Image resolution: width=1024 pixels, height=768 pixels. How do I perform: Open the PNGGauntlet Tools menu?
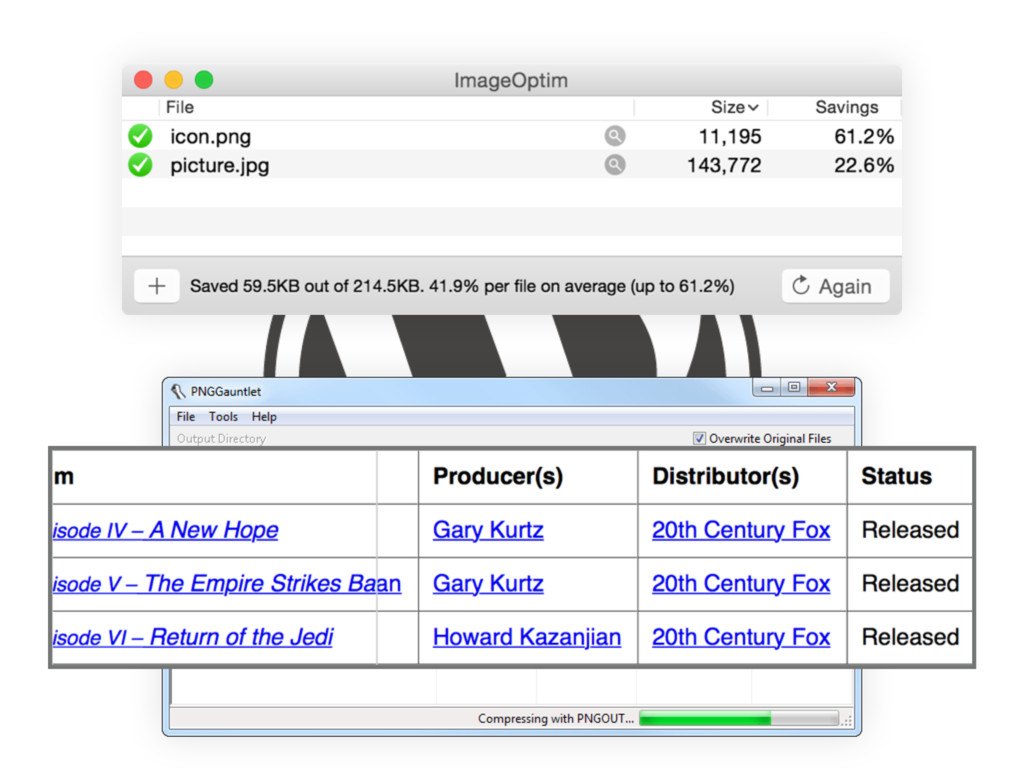[x=223, y=417]
